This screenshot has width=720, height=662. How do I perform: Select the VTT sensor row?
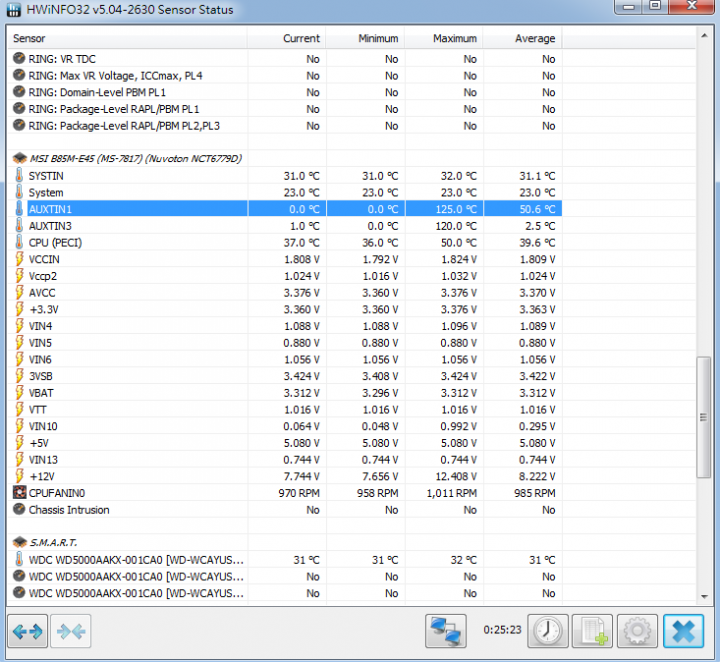pyautogui.click(x=285, y=410)
